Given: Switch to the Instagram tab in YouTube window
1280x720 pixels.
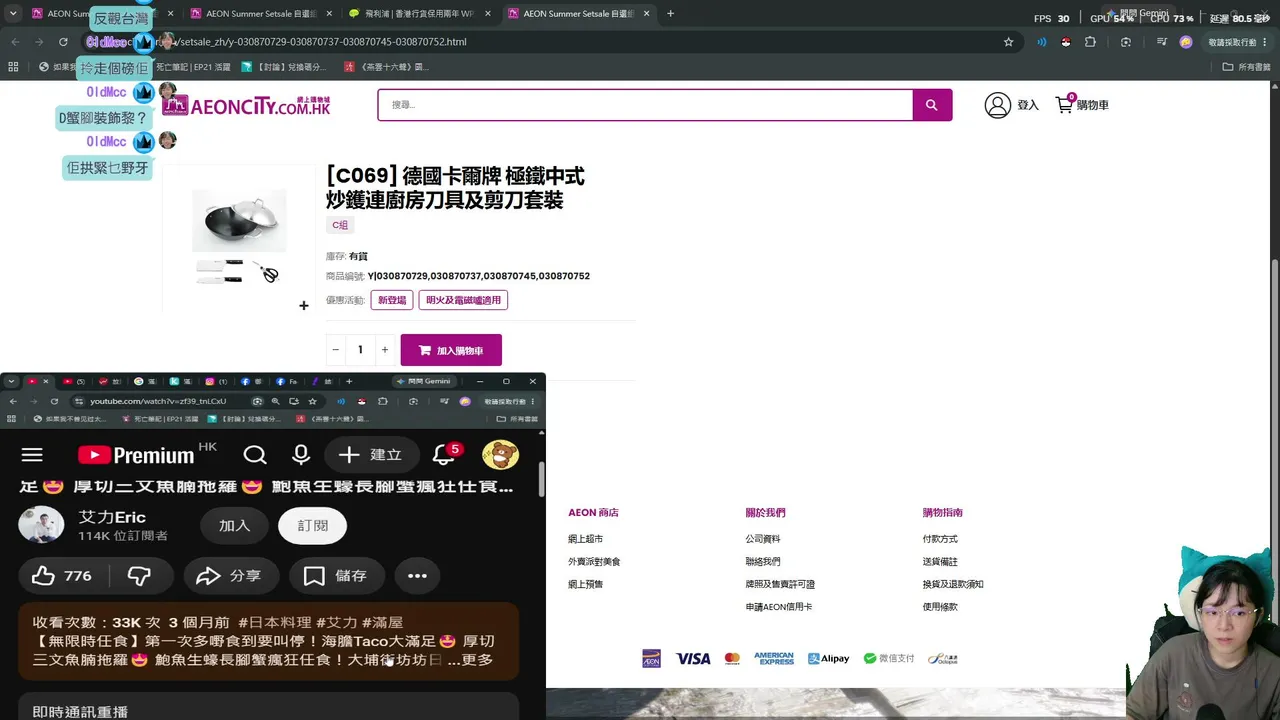Looking at the screenshot, I should coord(214,381).
